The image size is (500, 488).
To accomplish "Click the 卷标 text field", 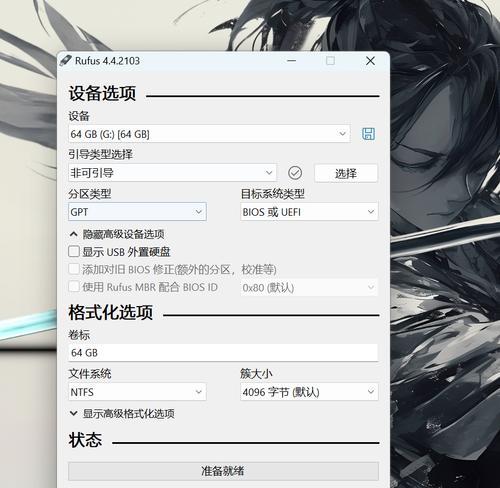I will coord(223,353).
